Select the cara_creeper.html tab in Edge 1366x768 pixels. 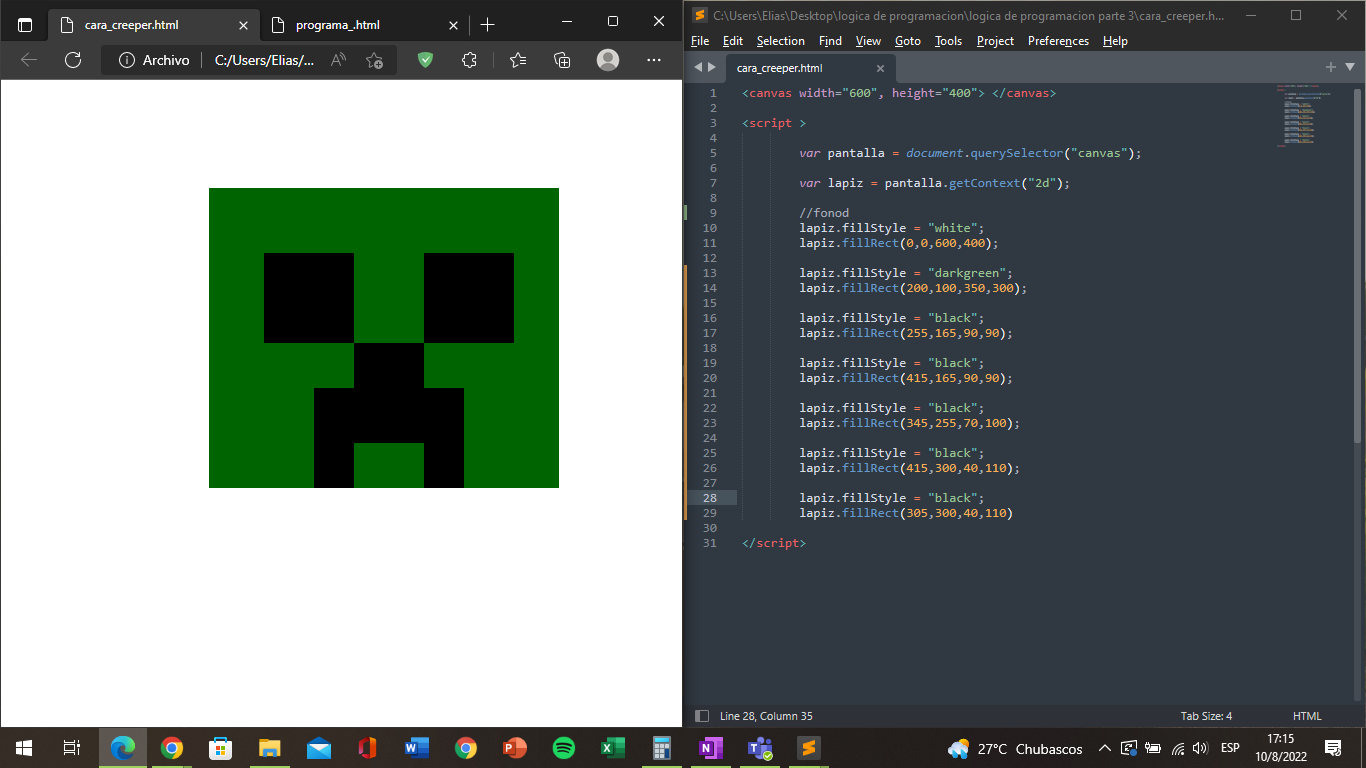(x=155, y=25)
